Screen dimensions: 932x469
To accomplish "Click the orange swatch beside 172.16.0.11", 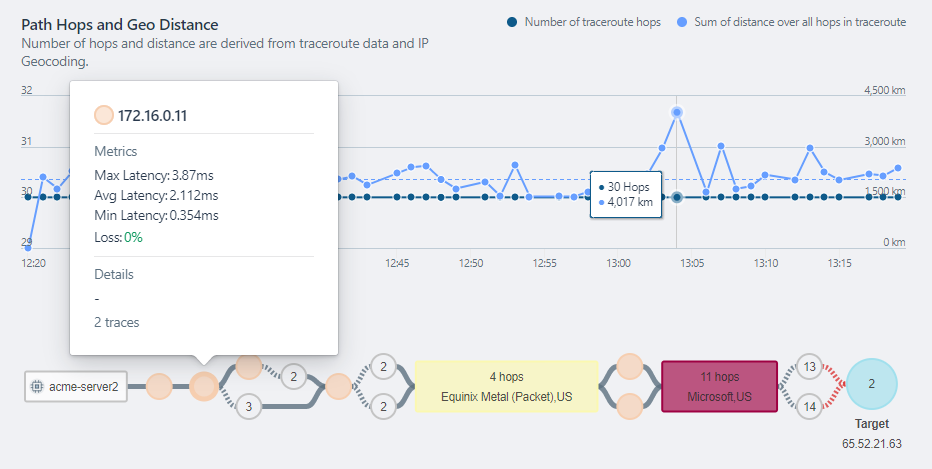I will [103, 115].
